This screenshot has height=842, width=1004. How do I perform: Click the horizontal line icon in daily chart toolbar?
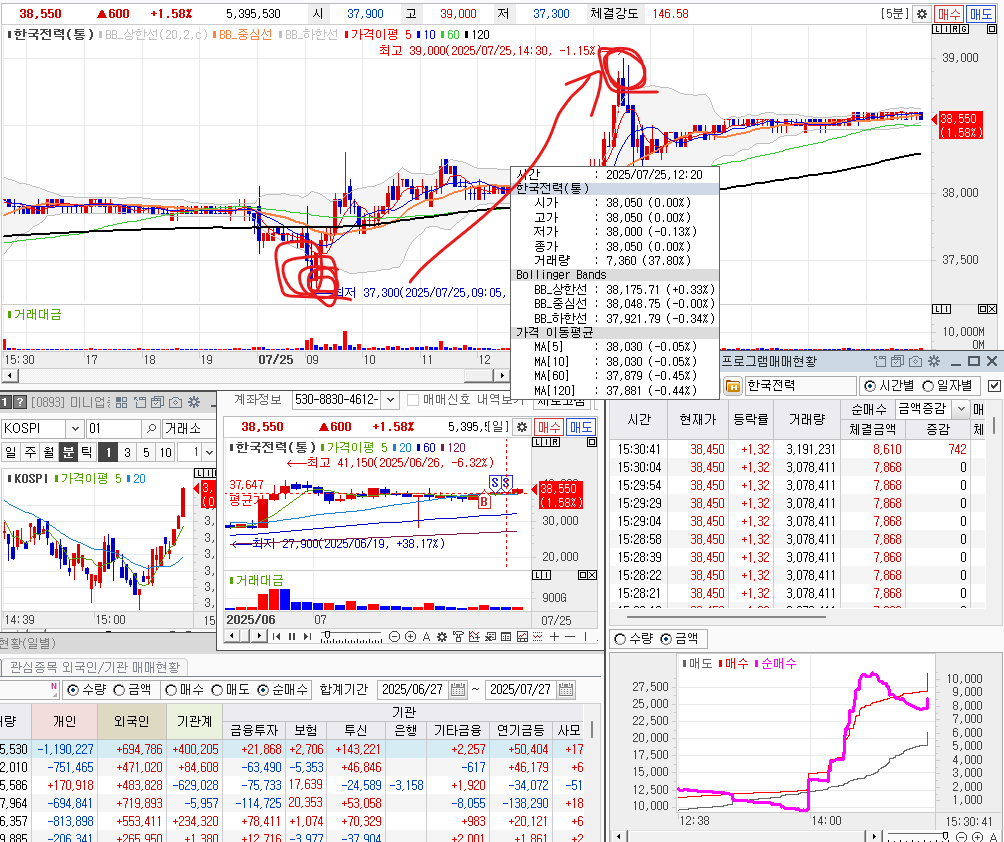569,636
